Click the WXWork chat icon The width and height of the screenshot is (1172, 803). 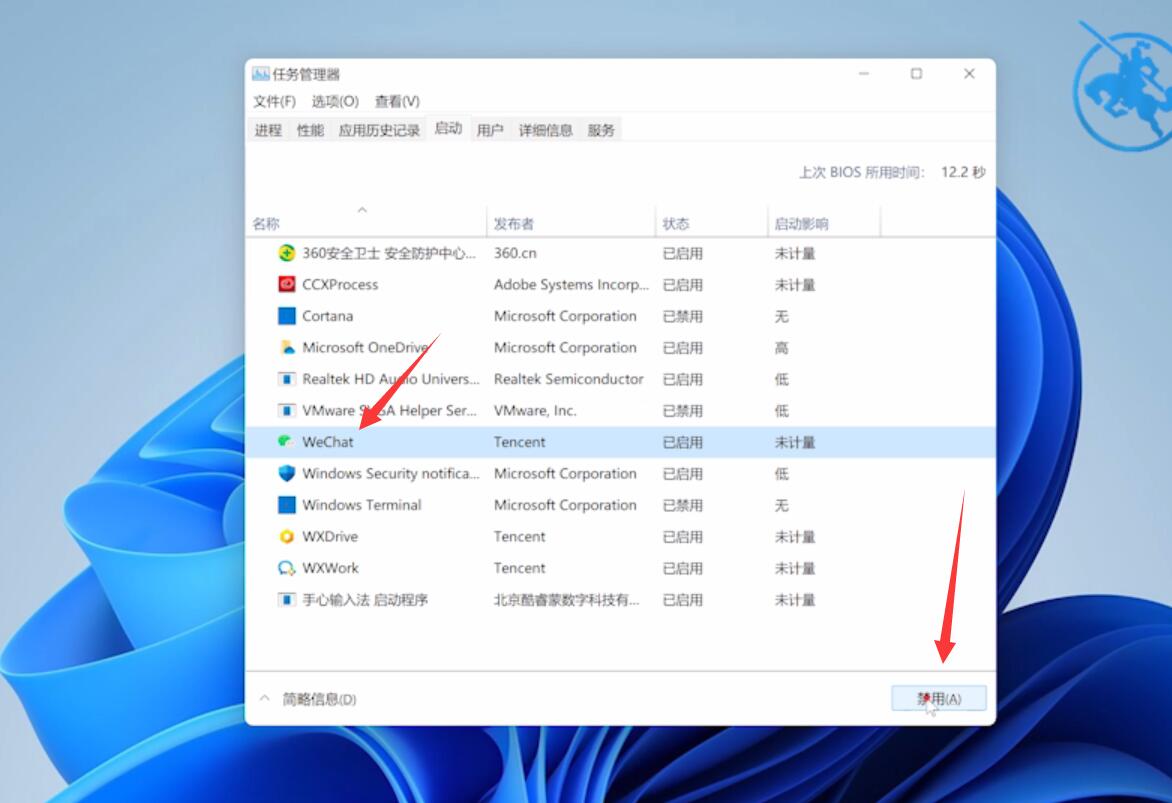(286, 567)
